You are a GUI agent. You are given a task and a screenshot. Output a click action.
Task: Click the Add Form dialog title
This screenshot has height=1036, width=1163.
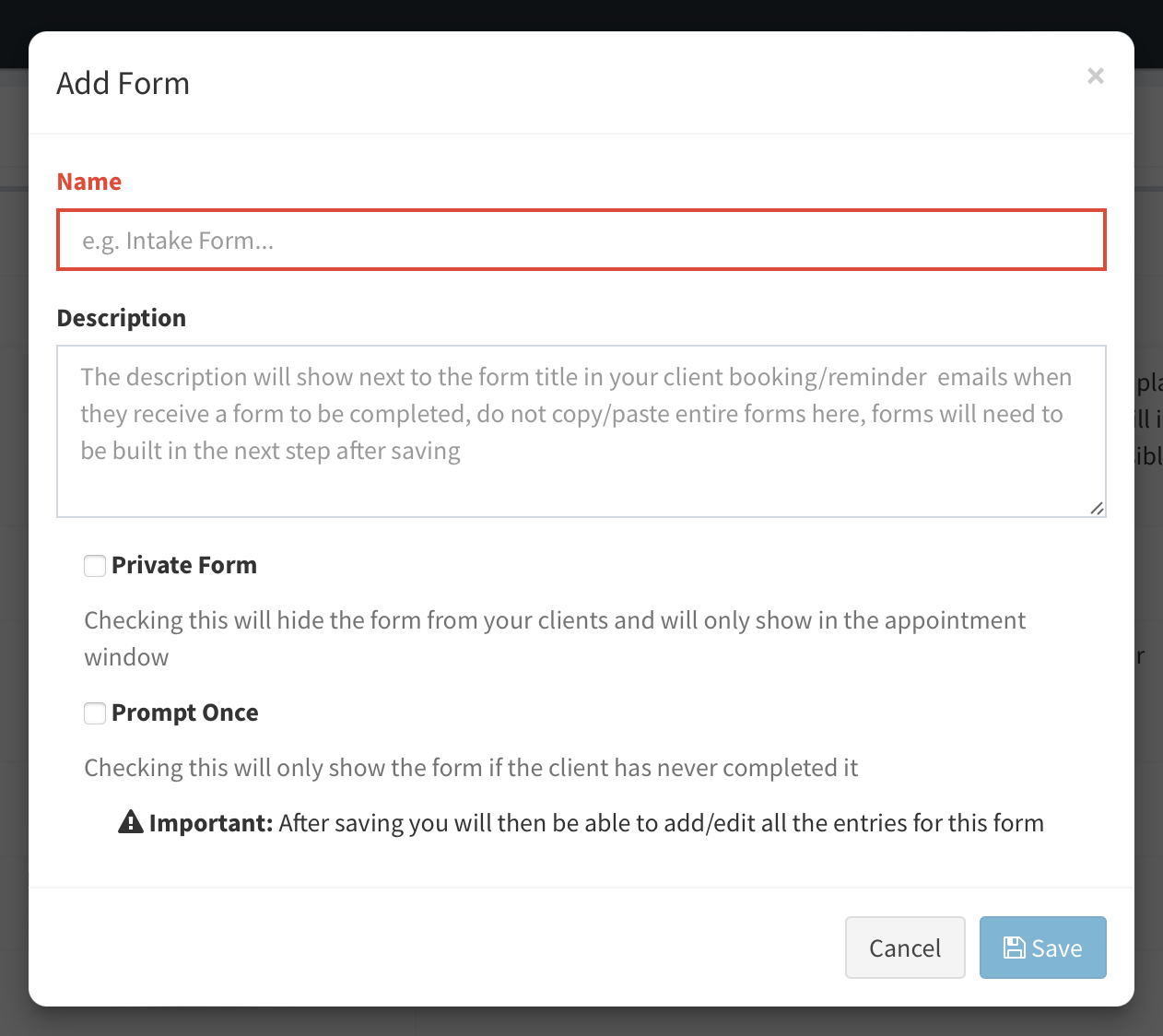click(x=123, y=84)
